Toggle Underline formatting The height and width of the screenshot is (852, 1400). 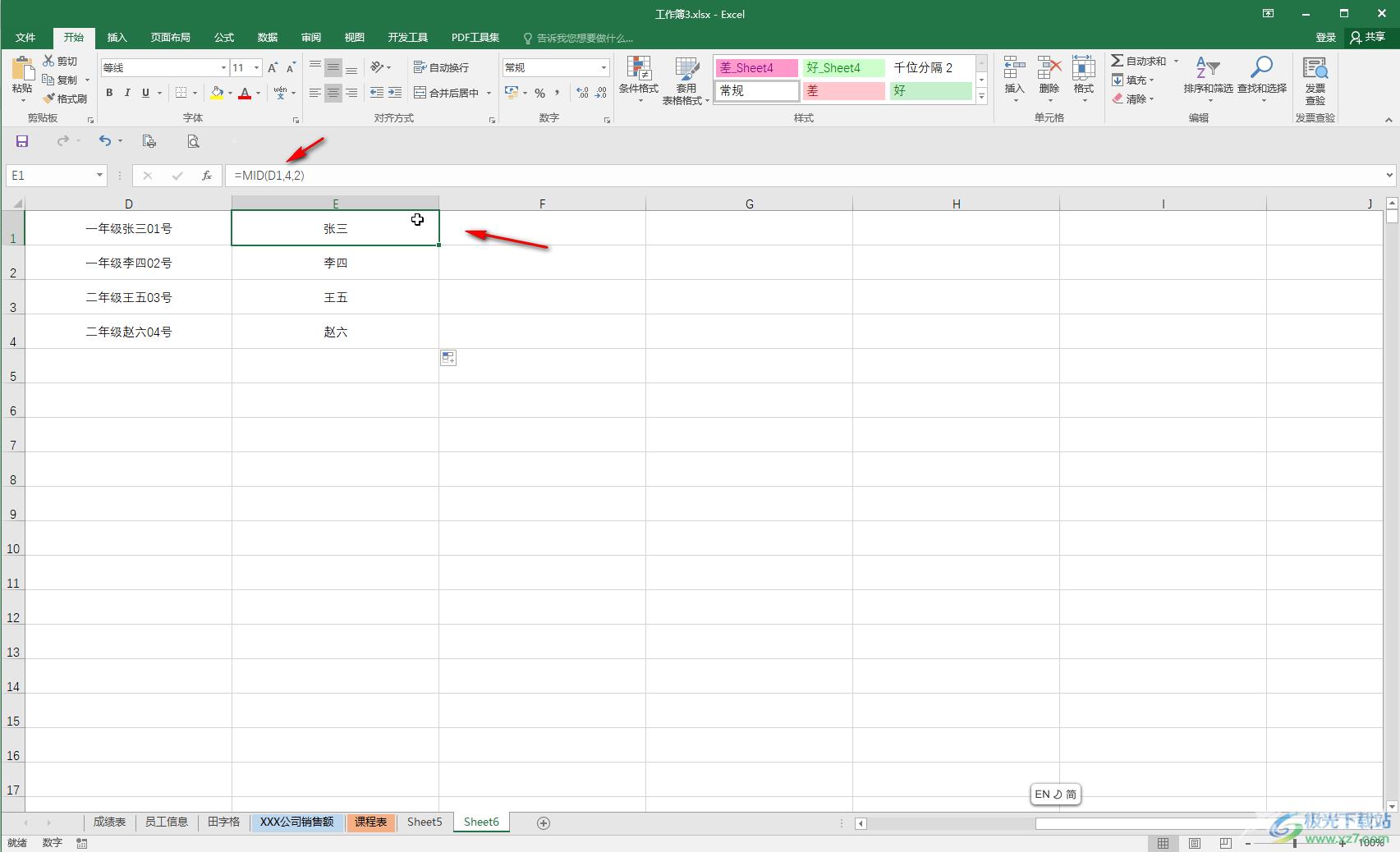[x=145, y=93]
